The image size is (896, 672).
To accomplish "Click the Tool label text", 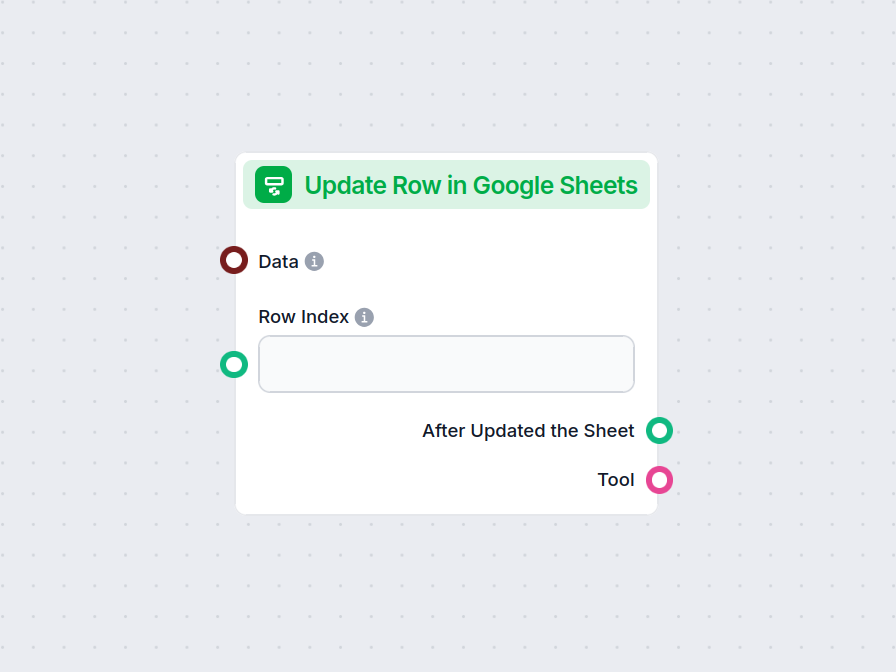I will [x=616, y=480].
